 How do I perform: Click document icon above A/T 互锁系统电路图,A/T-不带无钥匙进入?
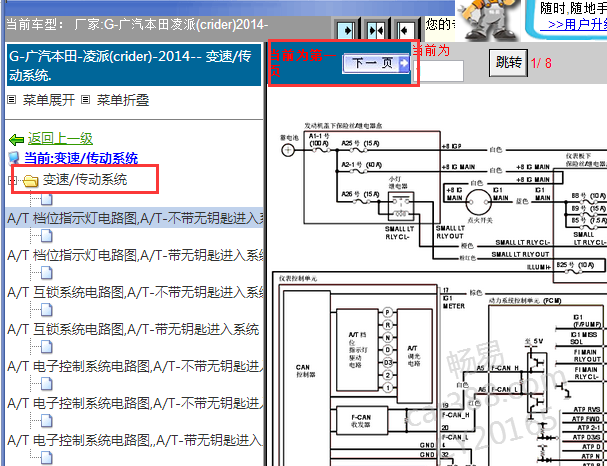46,273
